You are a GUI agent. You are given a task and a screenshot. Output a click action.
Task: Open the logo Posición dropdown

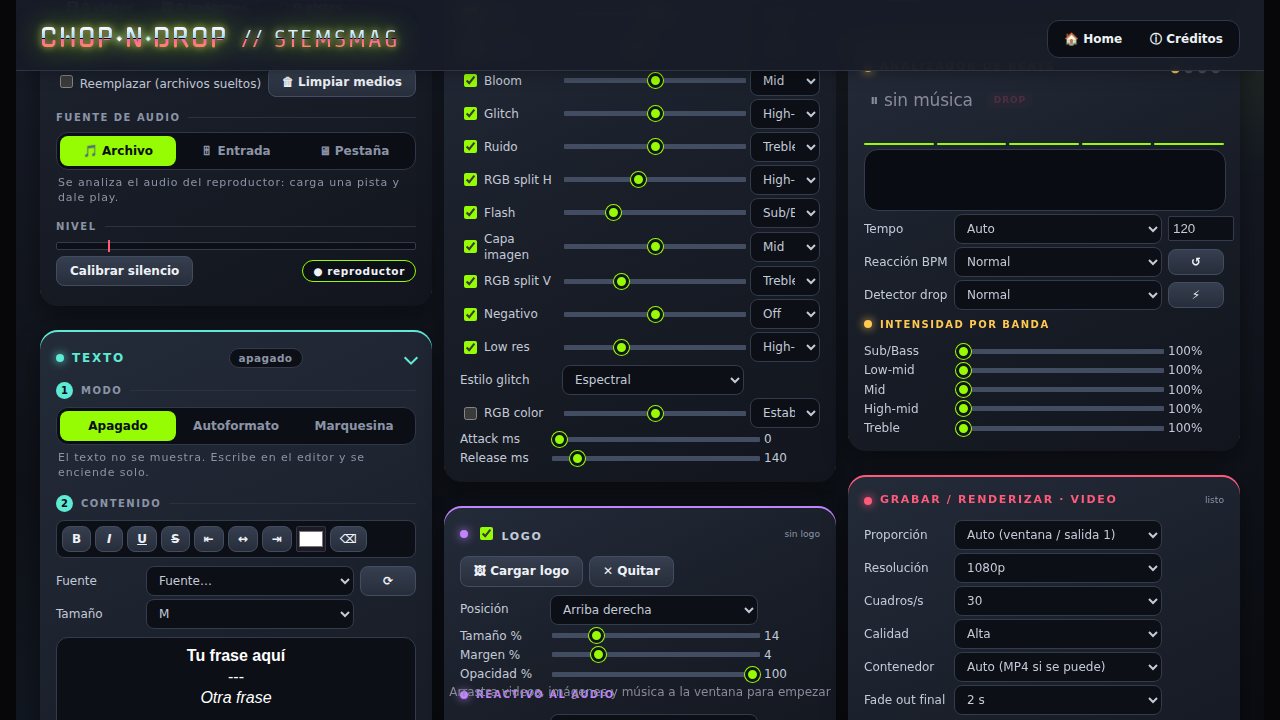[x=654, y=610]
